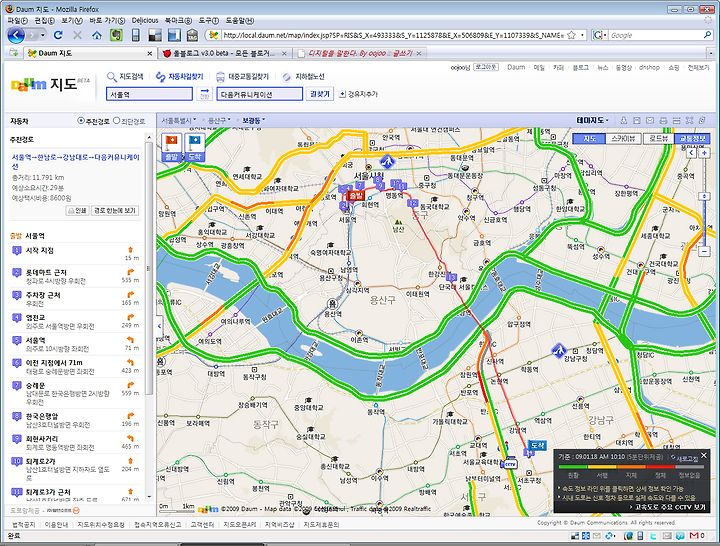
Task: Select route step 숭례문
Action: click(75, 394)
